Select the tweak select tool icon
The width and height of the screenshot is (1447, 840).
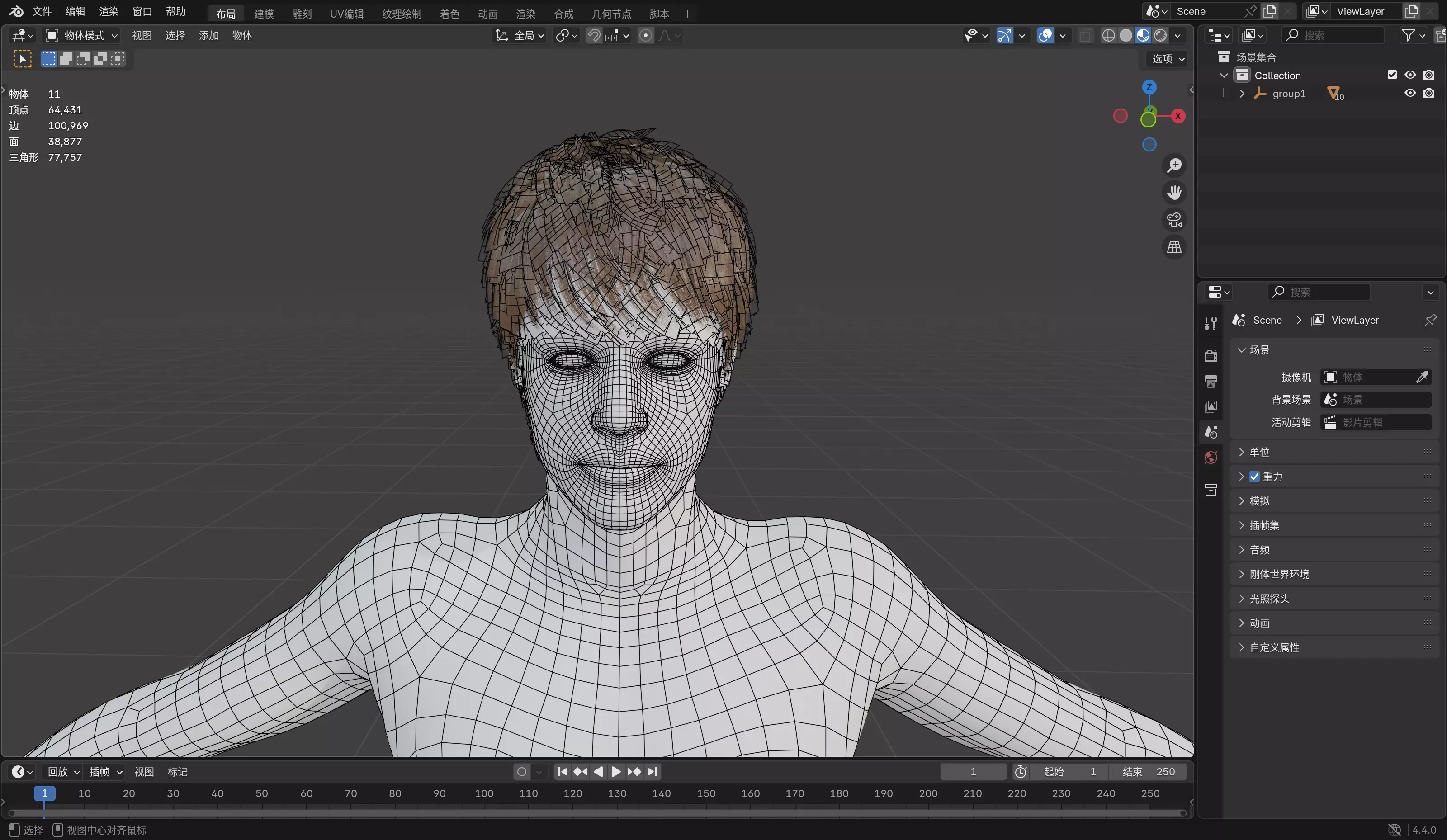[23, 59]
